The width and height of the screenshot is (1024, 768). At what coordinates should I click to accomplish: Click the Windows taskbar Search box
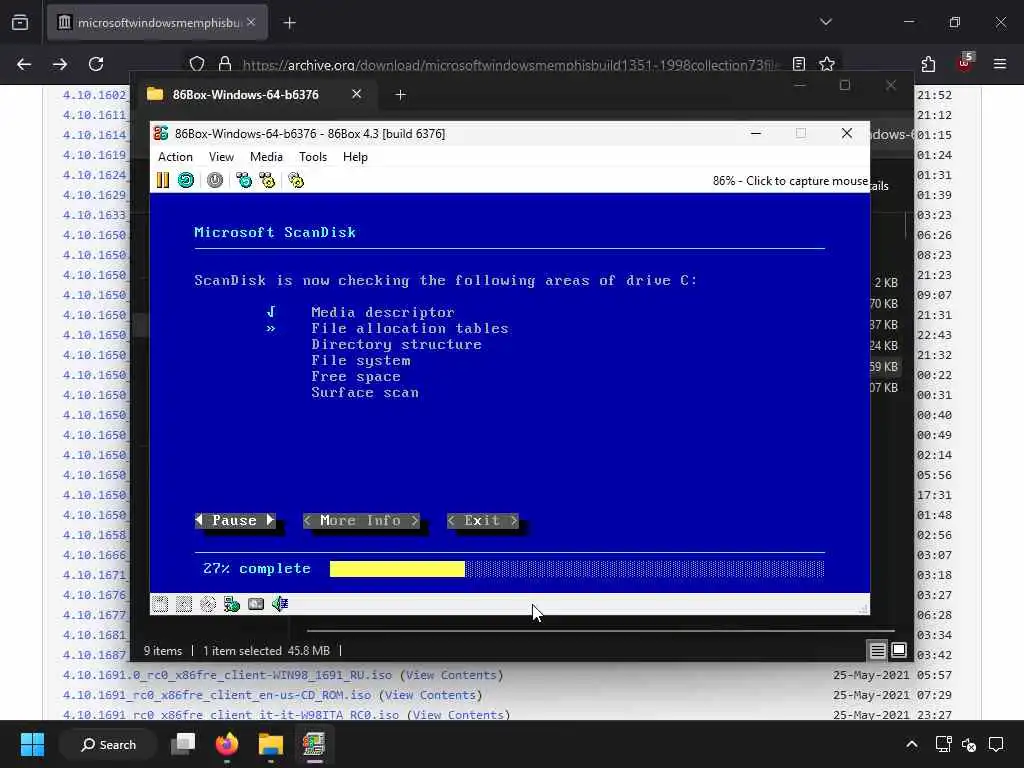(108, 744)
